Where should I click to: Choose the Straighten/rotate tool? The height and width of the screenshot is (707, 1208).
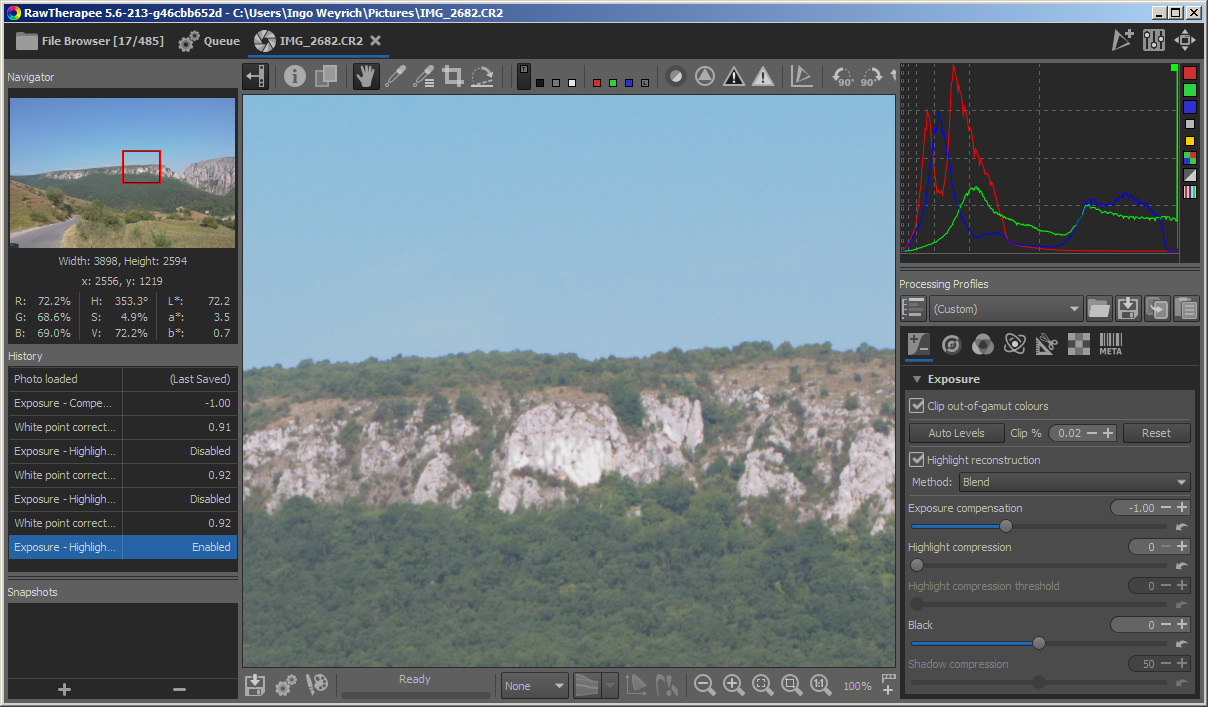pos(482,77)
